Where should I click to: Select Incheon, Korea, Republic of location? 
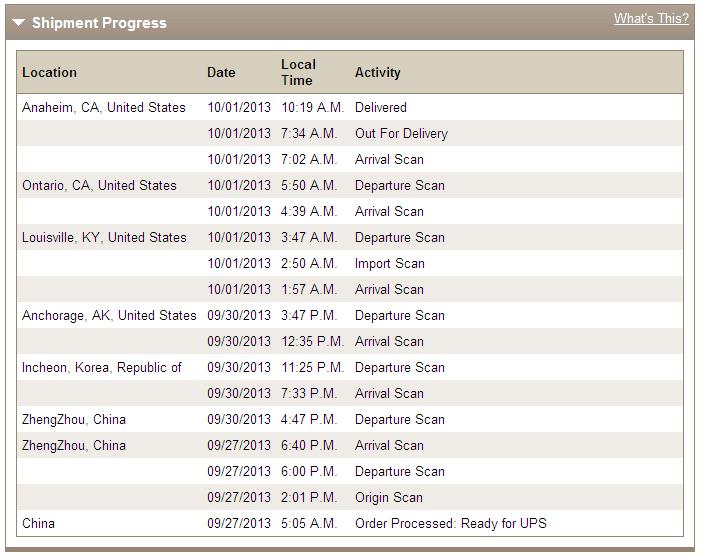pos(102,368)
